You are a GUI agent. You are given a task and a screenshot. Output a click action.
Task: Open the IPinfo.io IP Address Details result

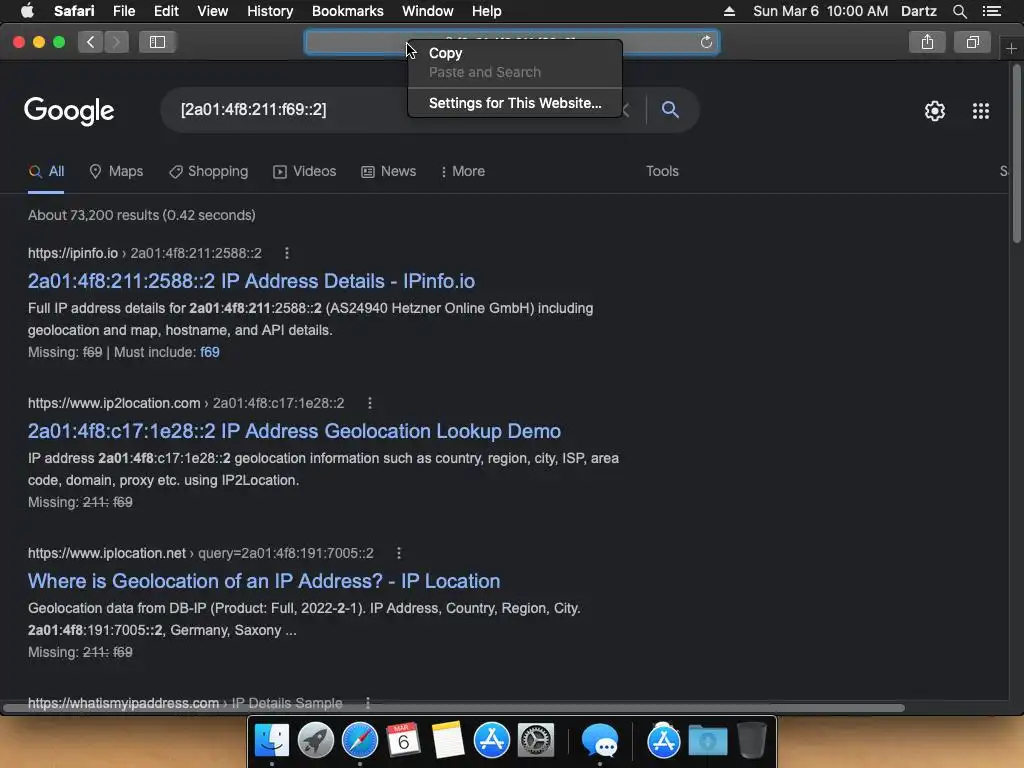[251, 281]
